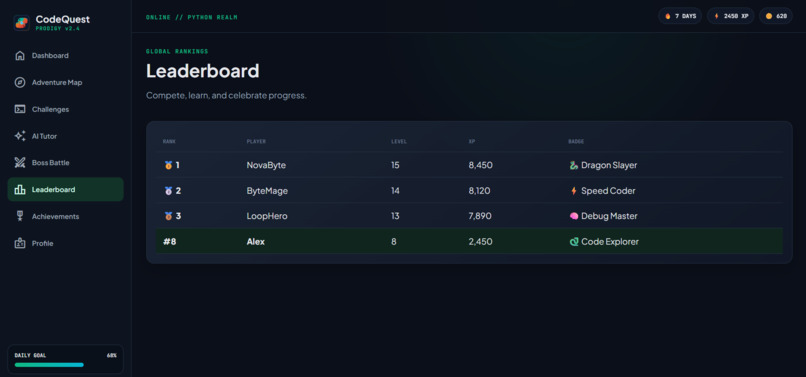
Task: Select player Alex in highlighted row
Action: click(x=255, y=242)
